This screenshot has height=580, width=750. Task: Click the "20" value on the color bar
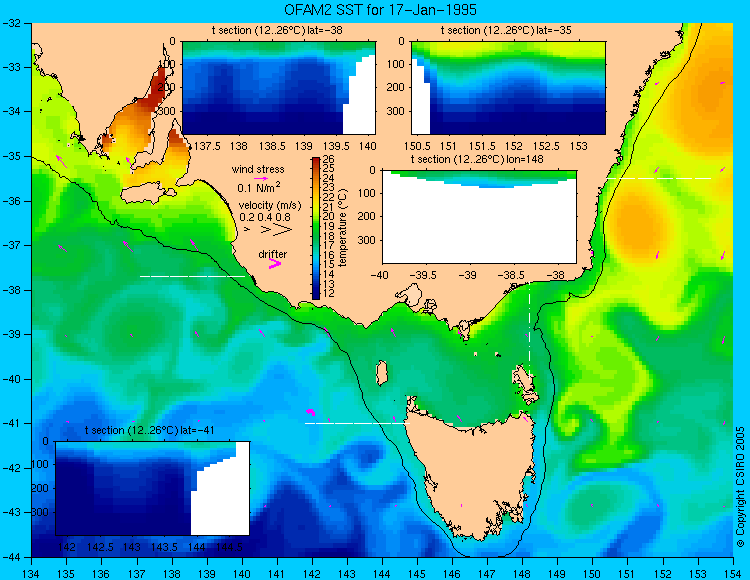click(x=329, y=217)
